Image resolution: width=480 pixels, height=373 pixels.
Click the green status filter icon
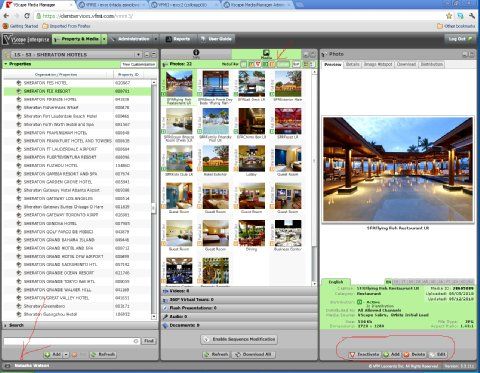tap(265, 64)
